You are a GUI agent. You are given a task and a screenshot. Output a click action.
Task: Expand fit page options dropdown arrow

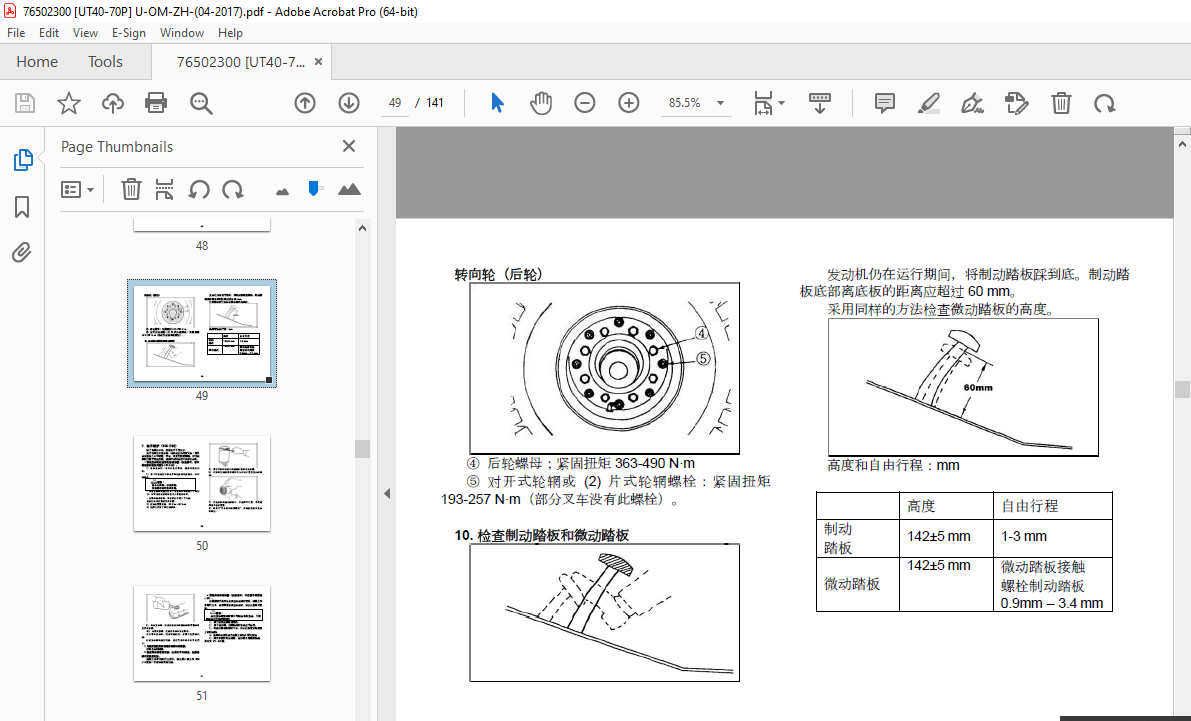click(782, 103)
